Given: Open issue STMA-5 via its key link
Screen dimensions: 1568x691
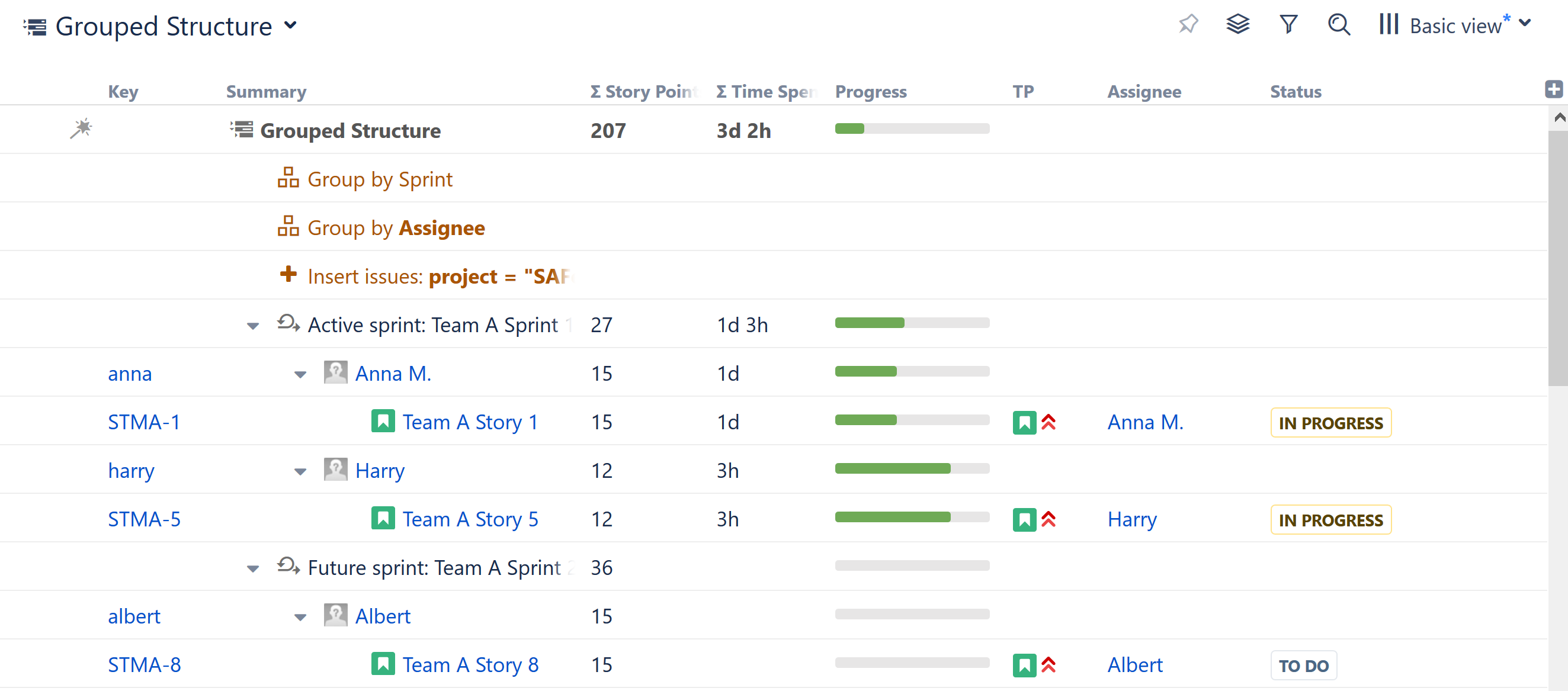Looking at the screenshot, I should click(x=144, y=519).
